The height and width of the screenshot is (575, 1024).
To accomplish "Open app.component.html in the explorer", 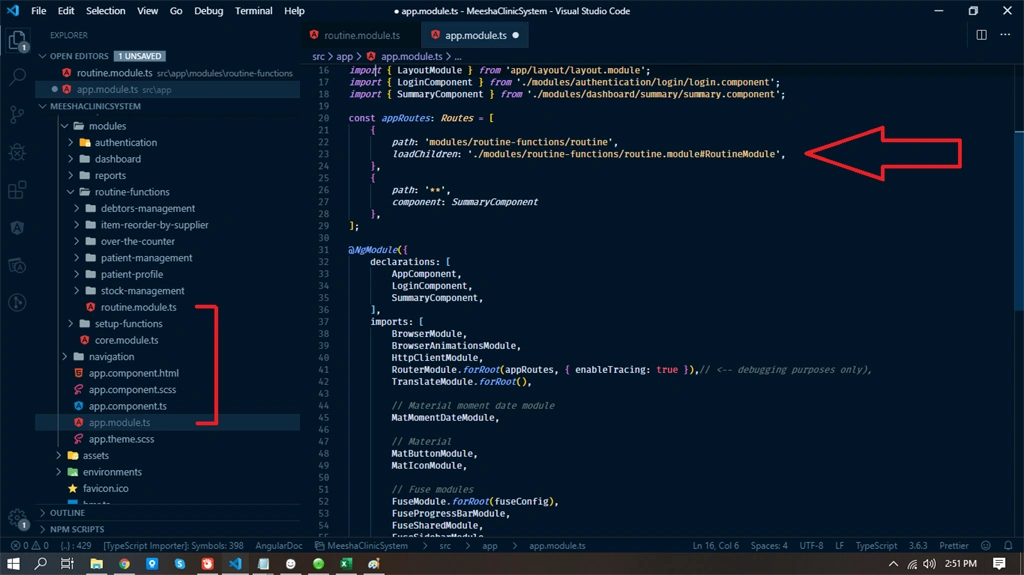I will click(x=134, y=373).
